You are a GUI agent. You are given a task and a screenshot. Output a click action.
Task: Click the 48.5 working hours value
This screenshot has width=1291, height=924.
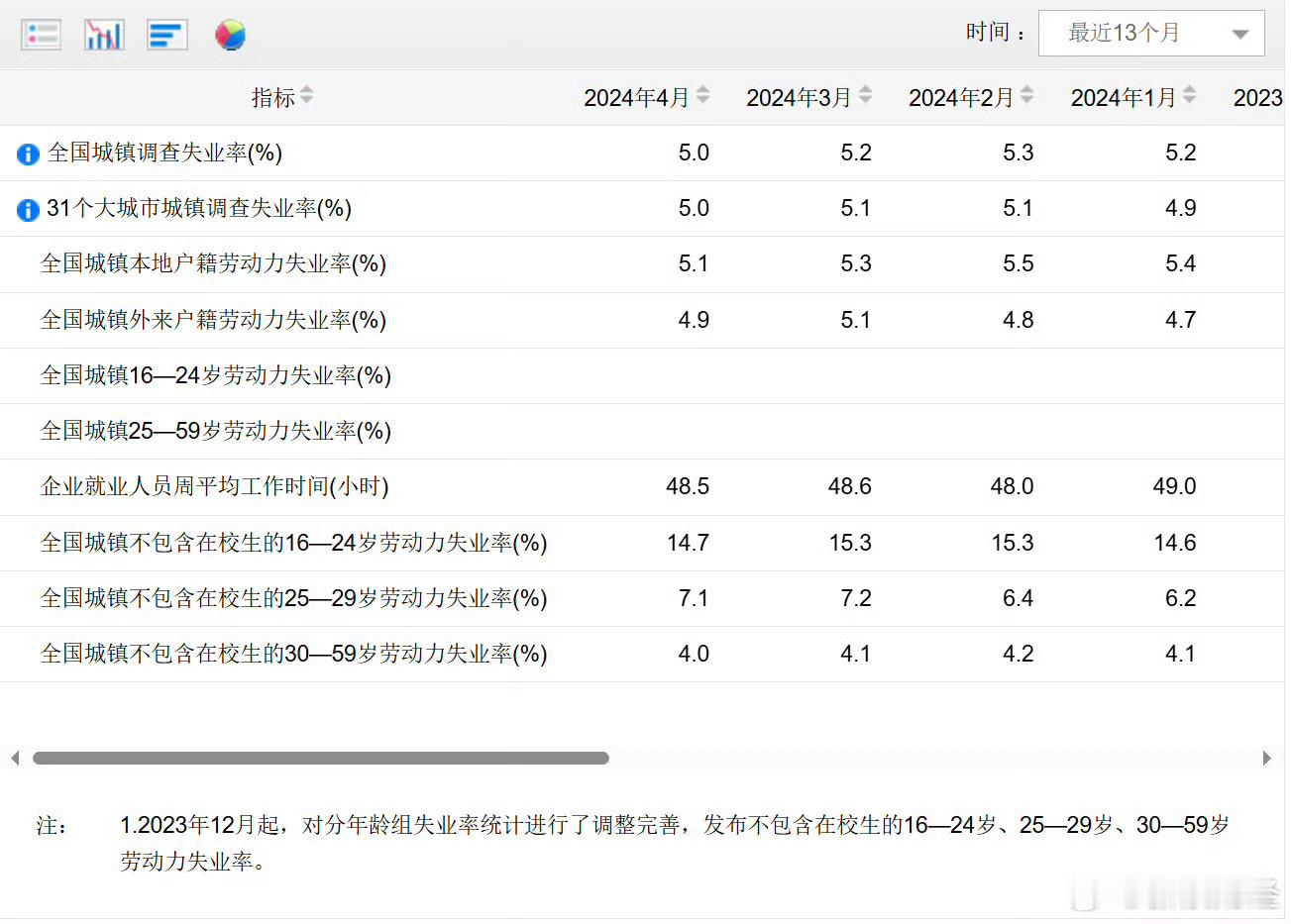(688, 486)
